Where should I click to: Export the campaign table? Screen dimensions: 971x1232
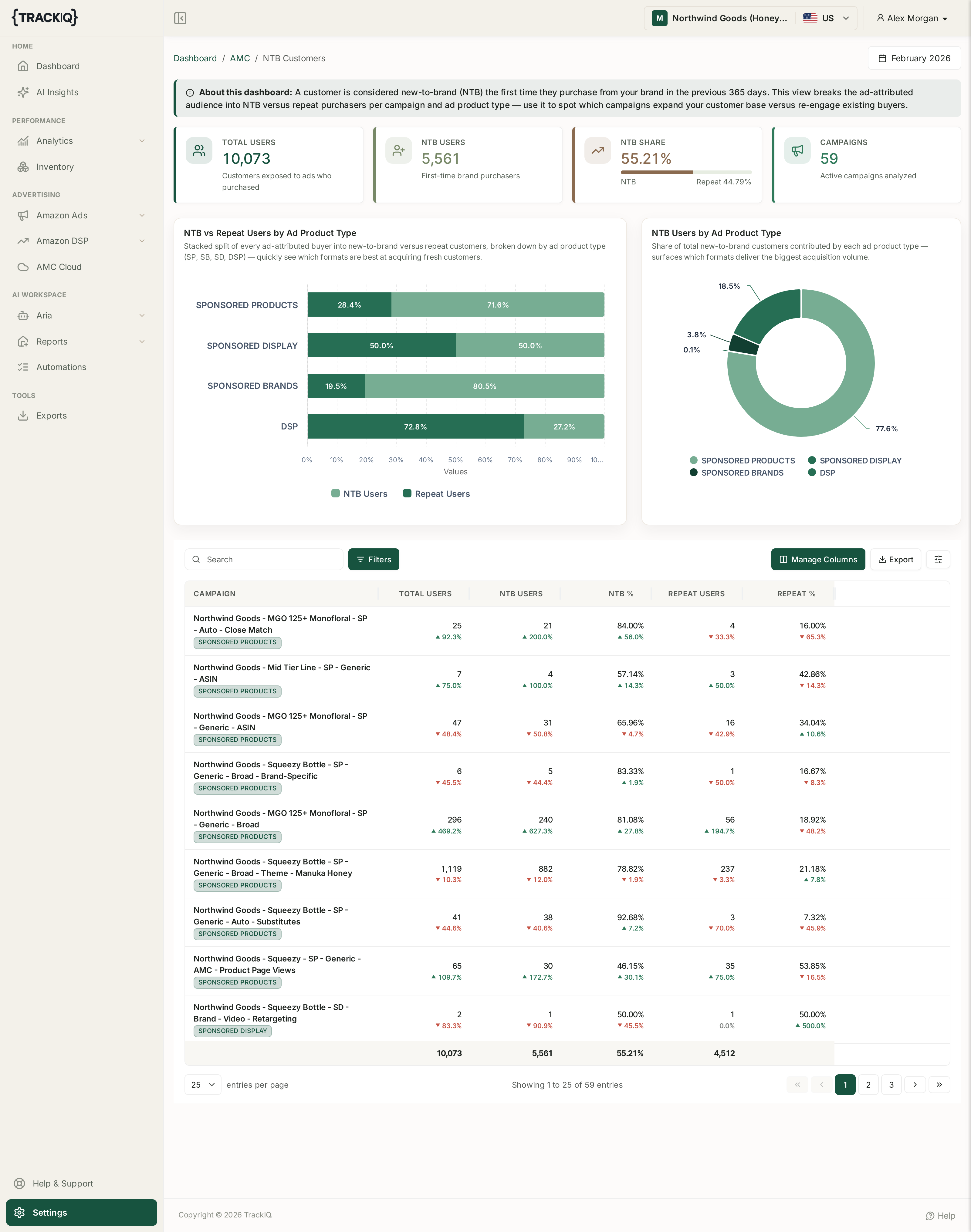point(895,559)
